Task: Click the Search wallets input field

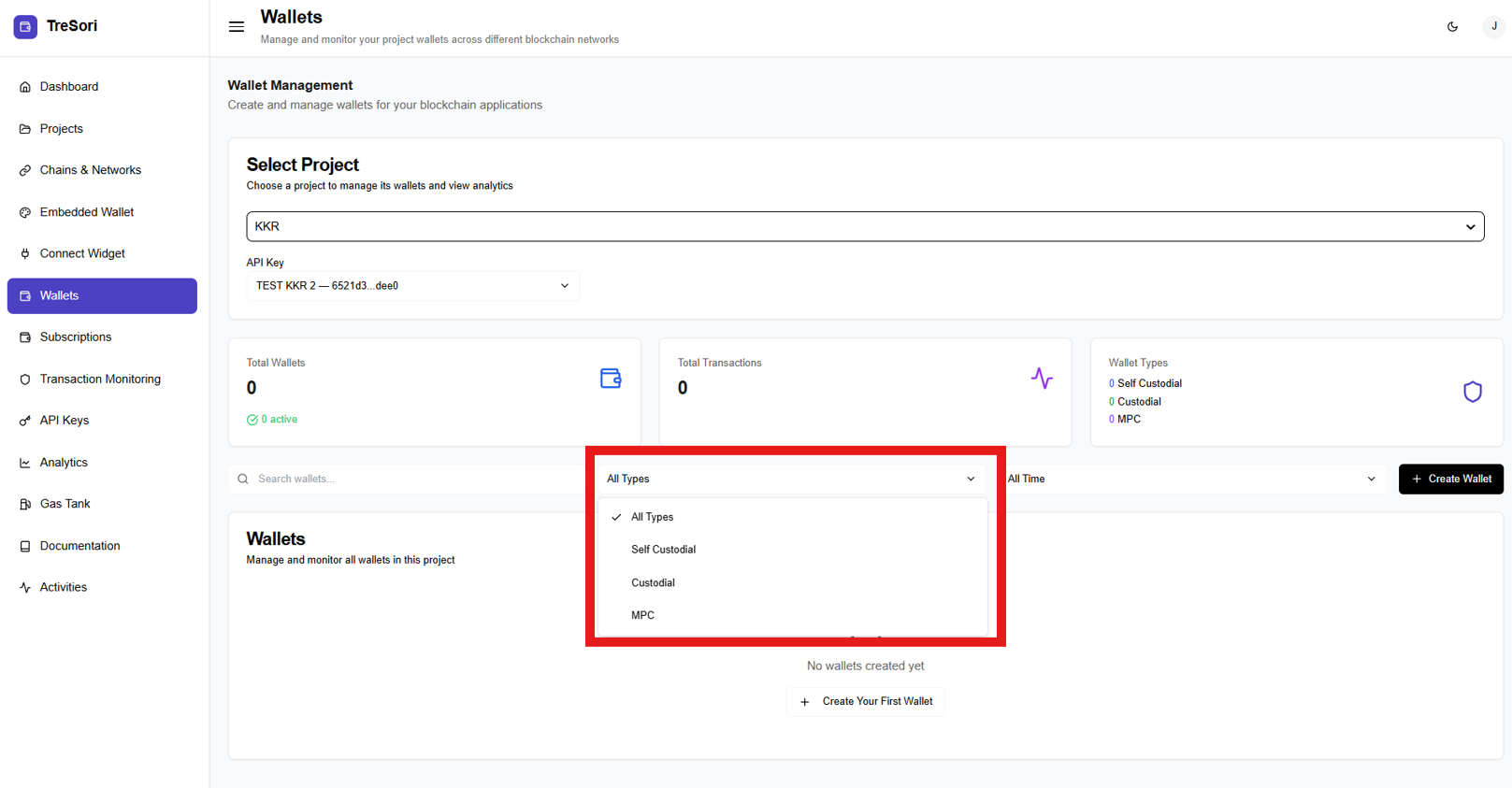Action: pos(411,479)
